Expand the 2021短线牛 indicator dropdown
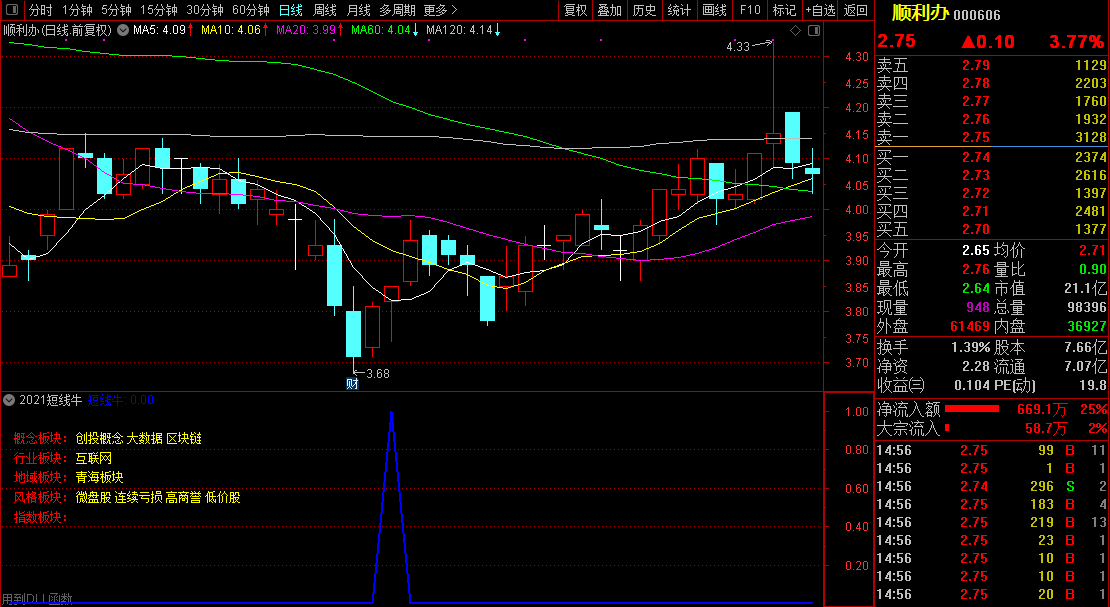 tap(8, 400)
